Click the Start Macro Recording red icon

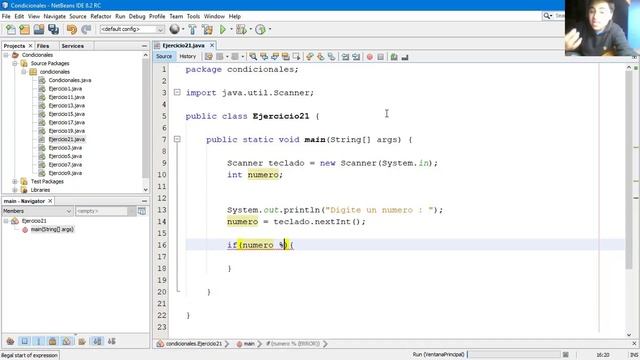370,57
